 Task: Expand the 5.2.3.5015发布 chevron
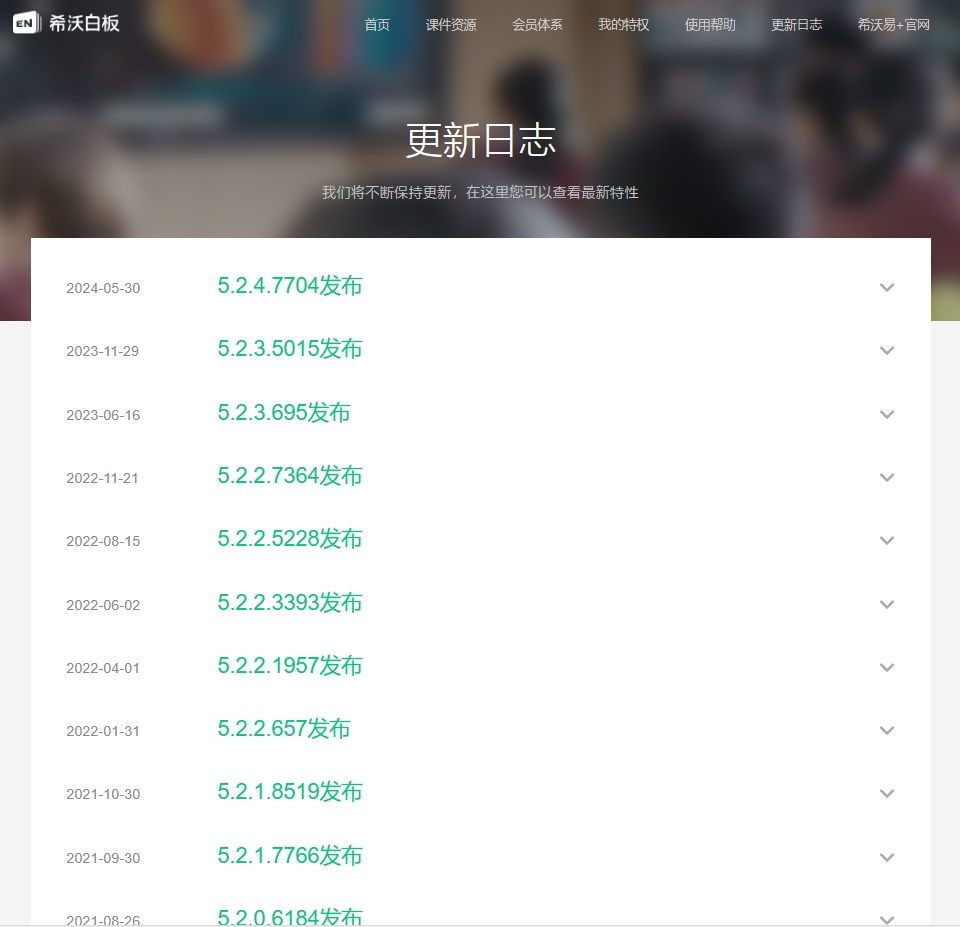point(887,350)
